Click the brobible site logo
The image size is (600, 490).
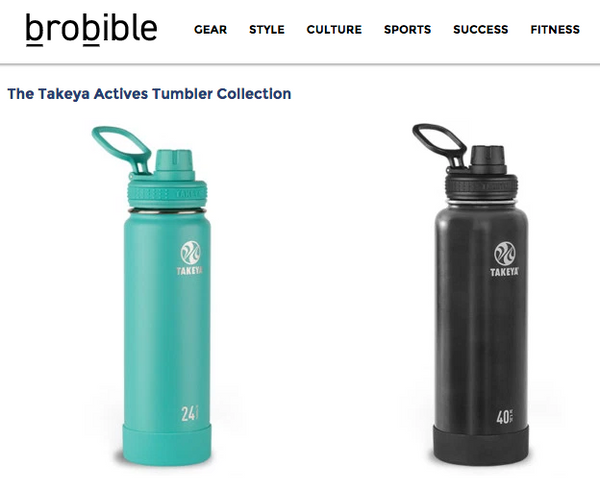(x=91, y=30)
